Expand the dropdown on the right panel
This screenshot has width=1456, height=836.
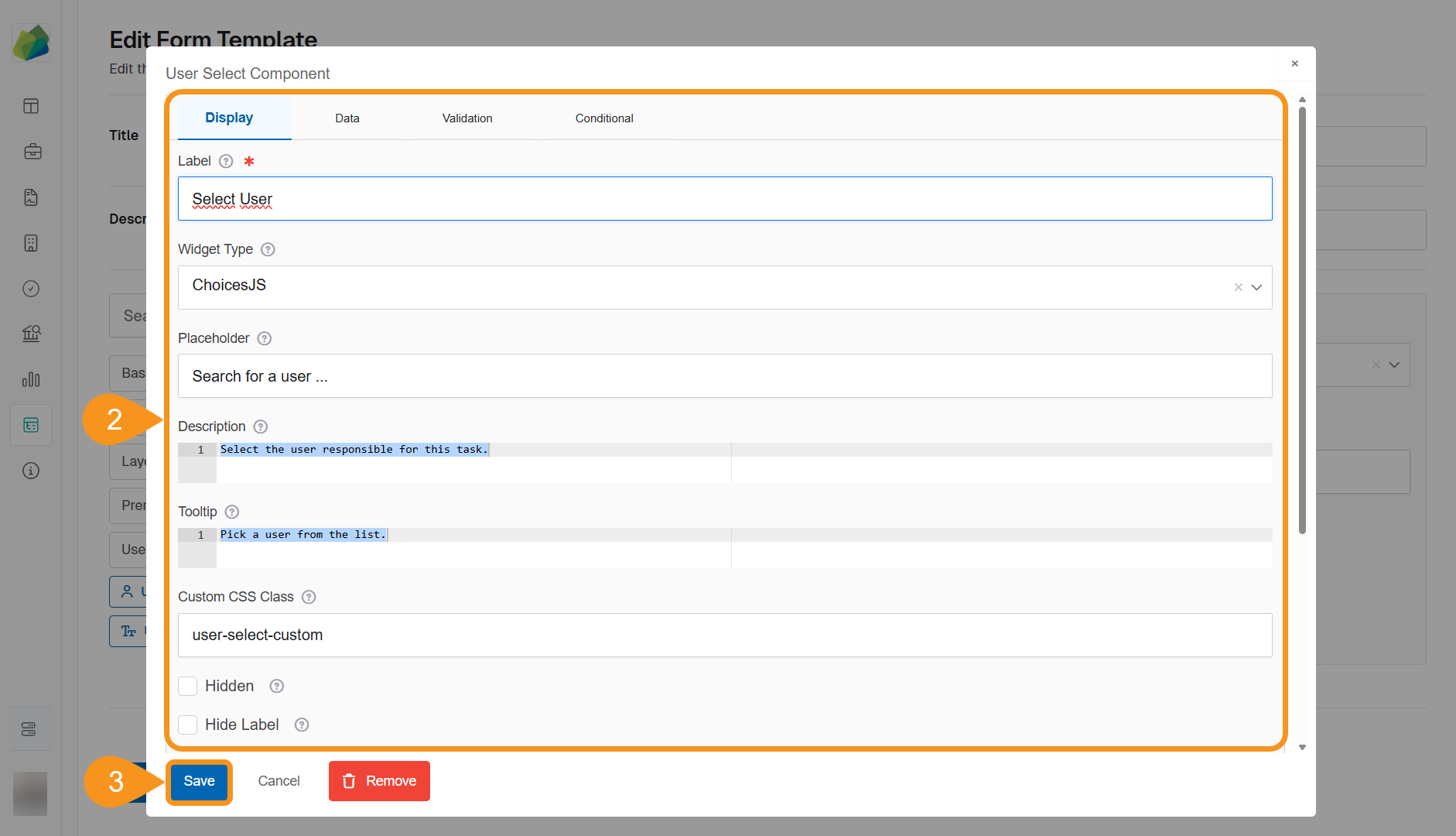coord(1395,365)
